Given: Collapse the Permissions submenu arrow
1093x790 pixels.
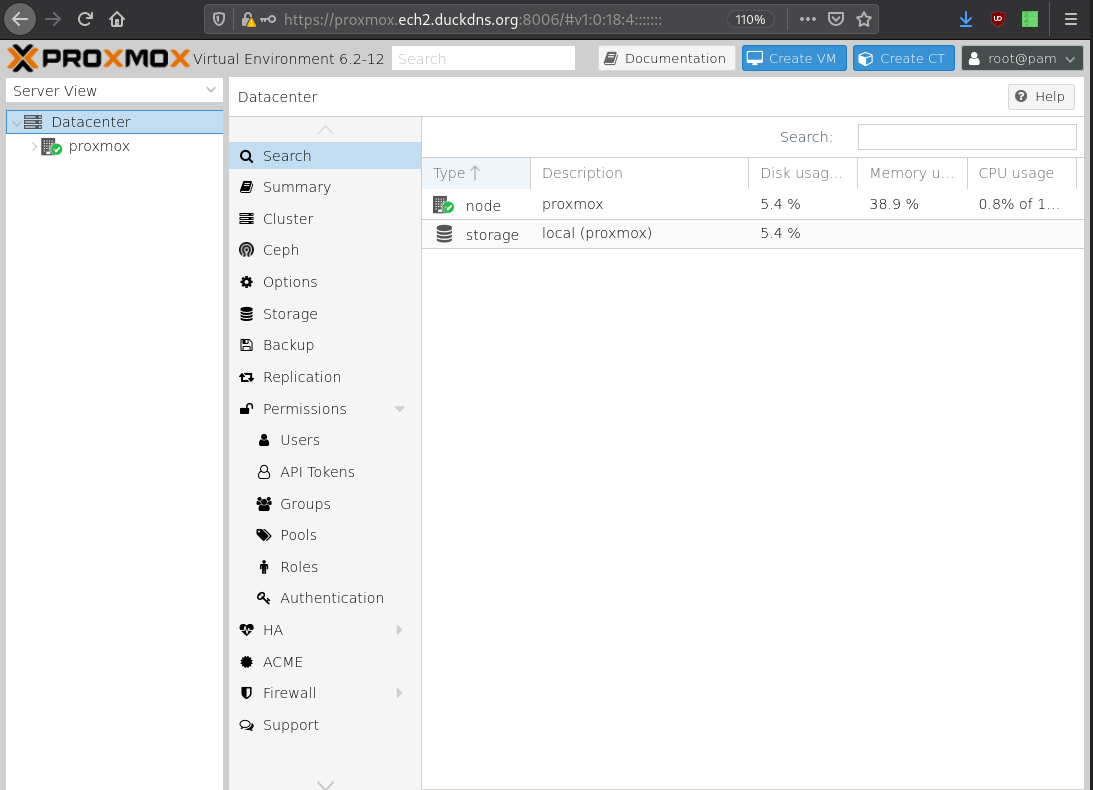Looking at the screenshot, I should pyautogui.click(x=399, y=409).
